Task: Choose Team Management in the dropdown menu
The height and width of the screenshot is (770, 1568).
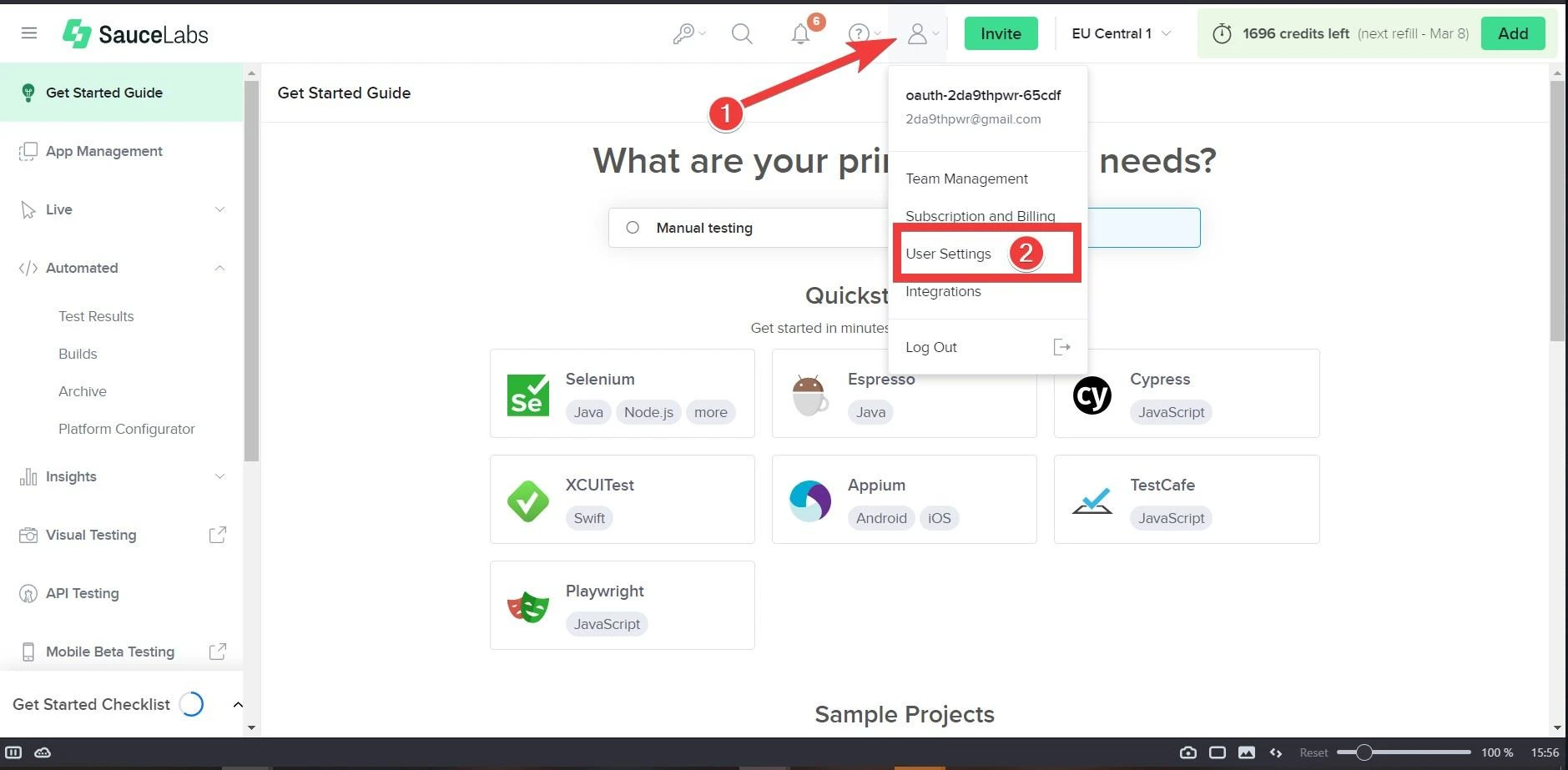Action: click(x=966, y=179)
